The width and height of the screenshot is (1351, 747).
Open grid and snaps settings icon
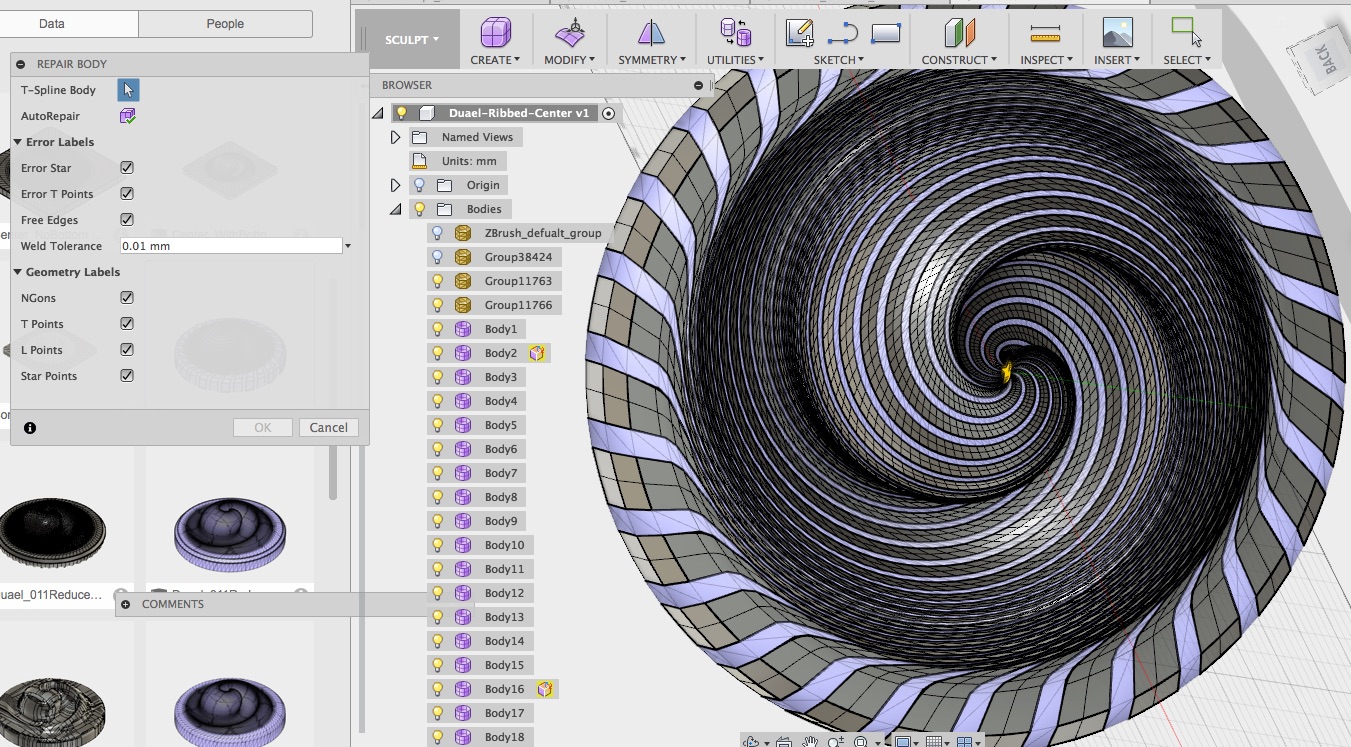tap(933, 741)
